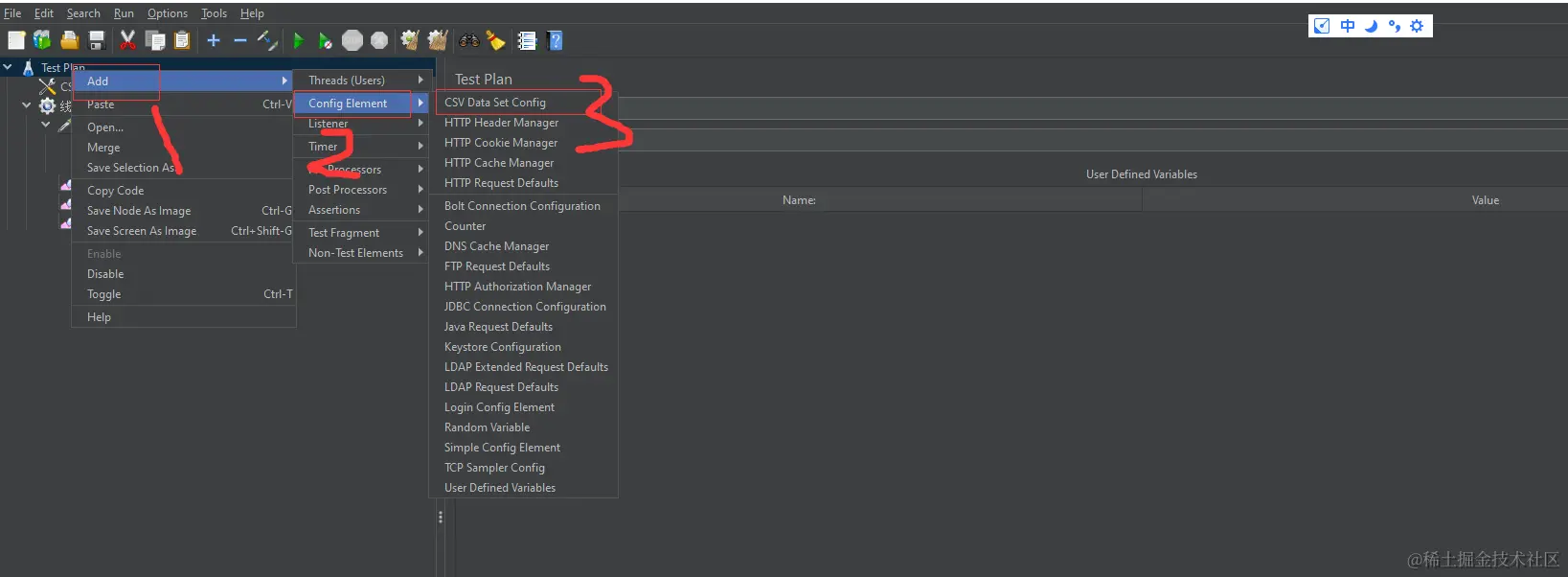Screen dimensions: 1568x577
Task: Open the Function Helper dialog icon
Action: [527, 40]
